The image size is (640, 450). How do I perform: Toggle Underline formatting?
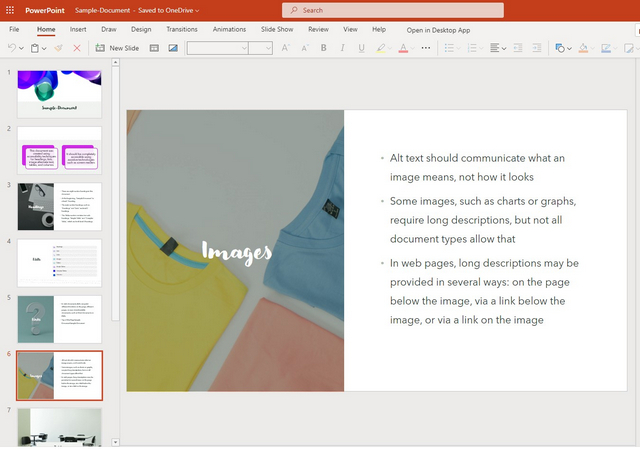pyautogui.click(x=361, y=48)
